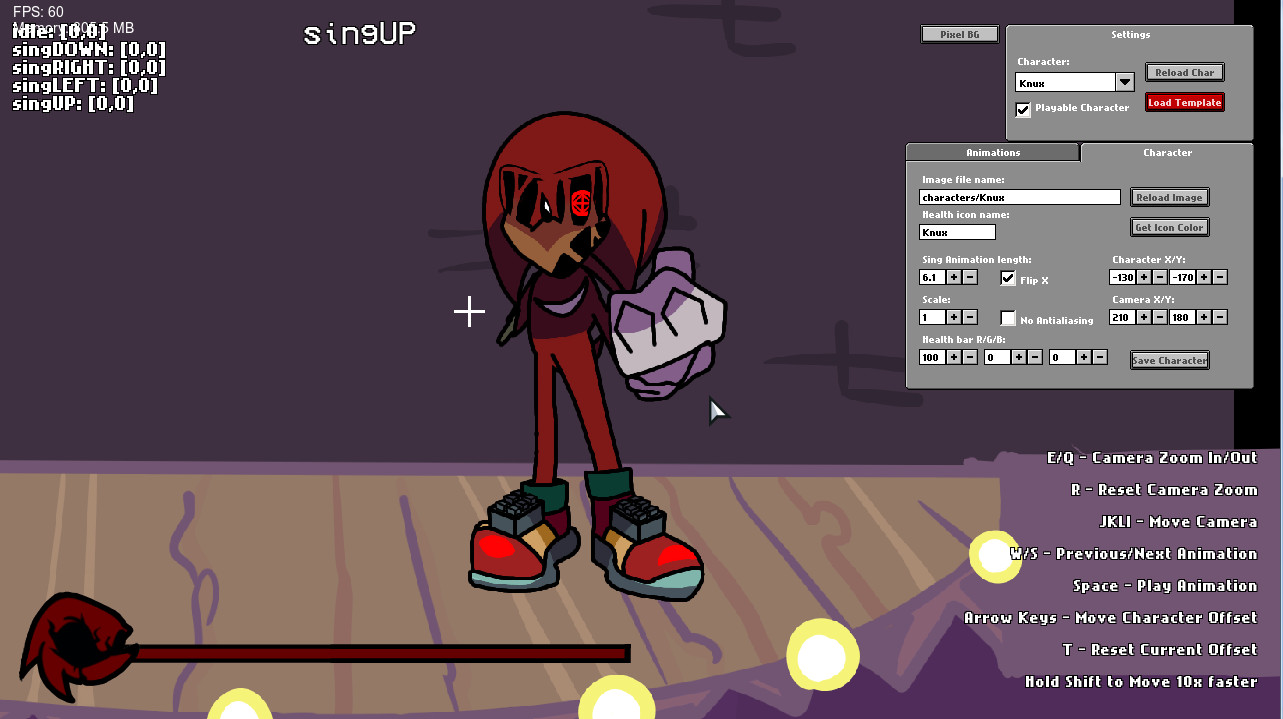Screen dimensions: 1283x719
Task: Click the Image file name input field
Action: pos(1020,196)
